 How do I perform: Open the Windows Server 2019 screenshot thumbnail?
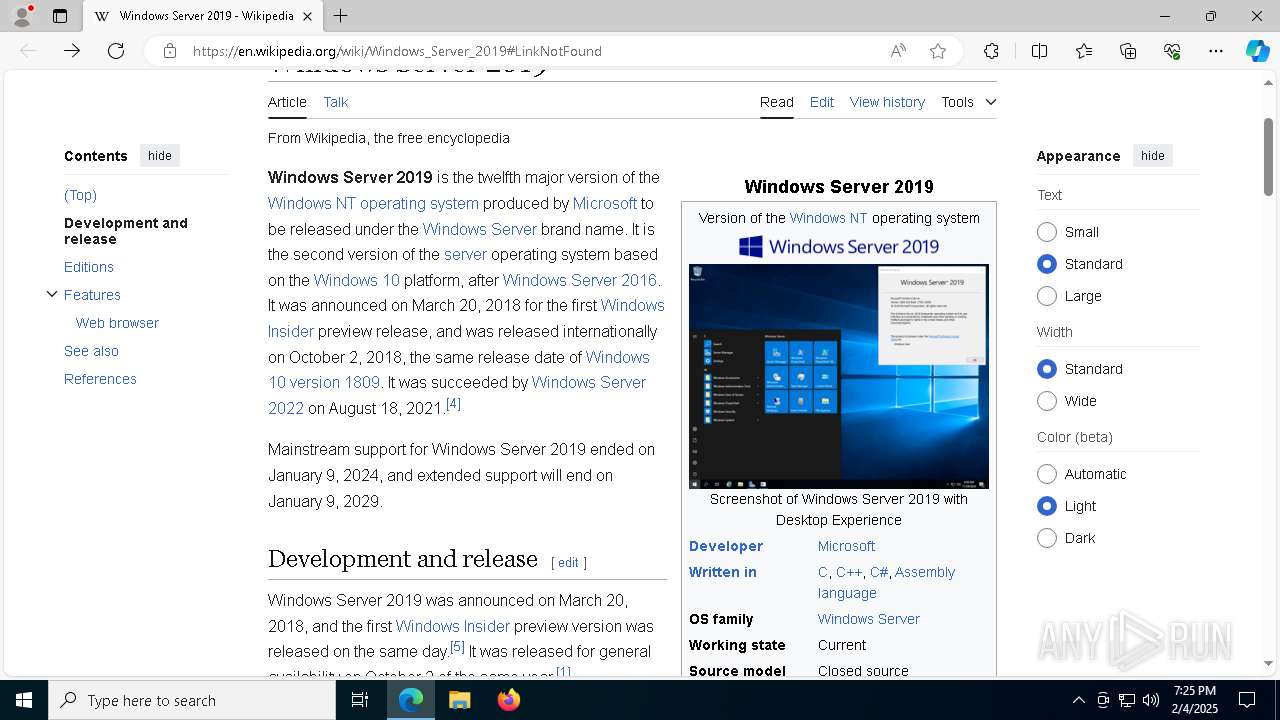(839, 376)
